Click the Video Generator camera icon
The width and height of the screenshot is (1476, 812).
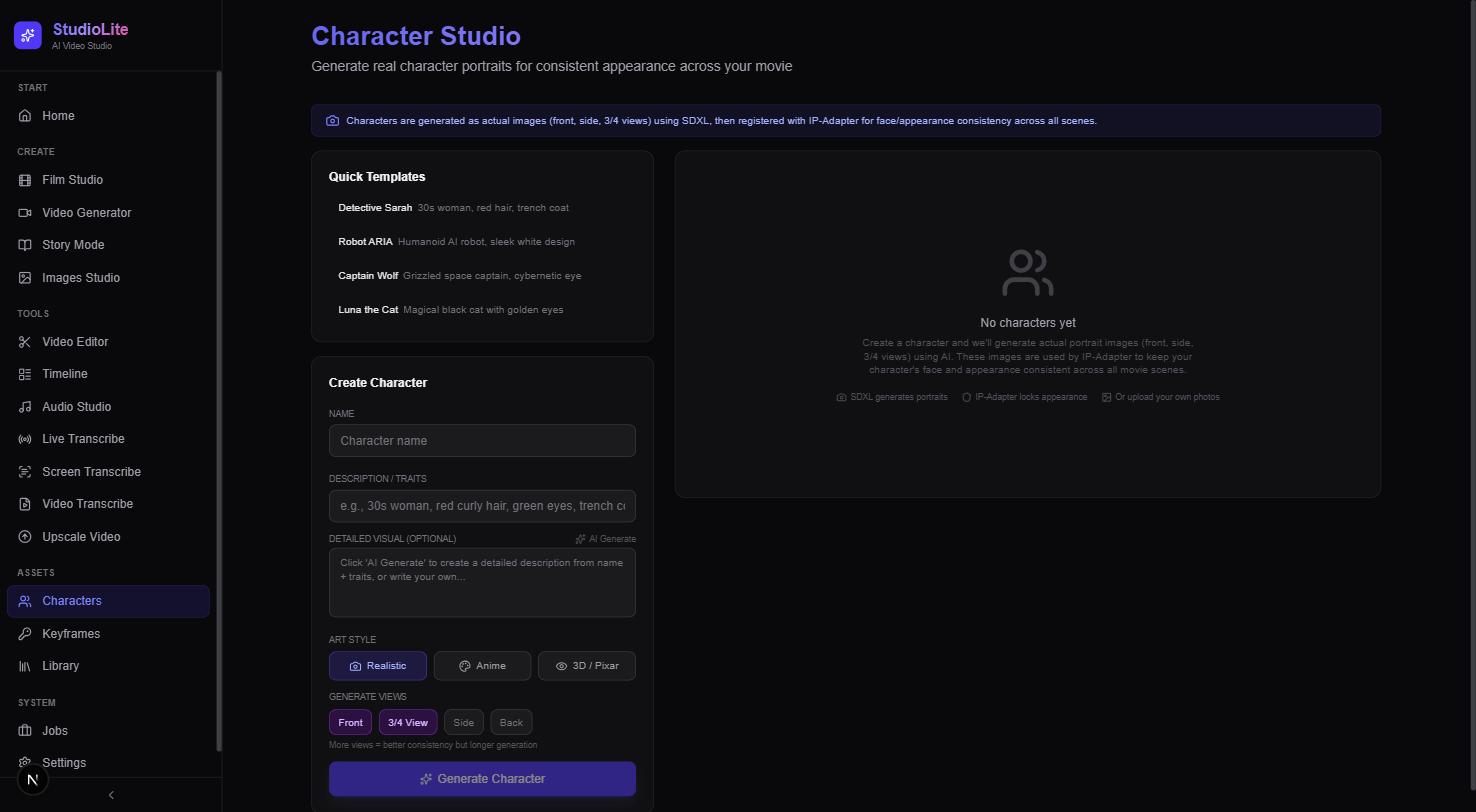pyautogui.click(x=25, y=213)
